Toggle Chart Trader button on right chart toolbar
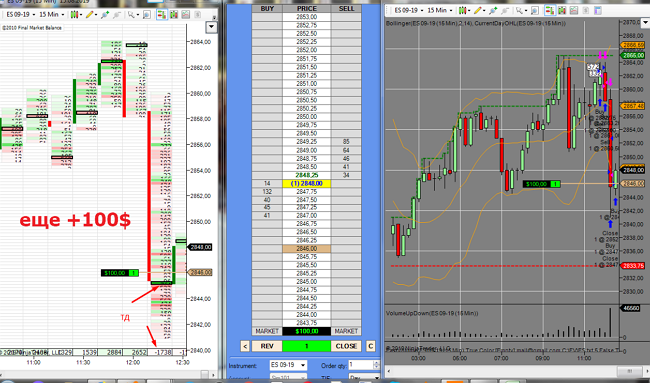This screenshot has height=383, width=650. pos(550,10)
